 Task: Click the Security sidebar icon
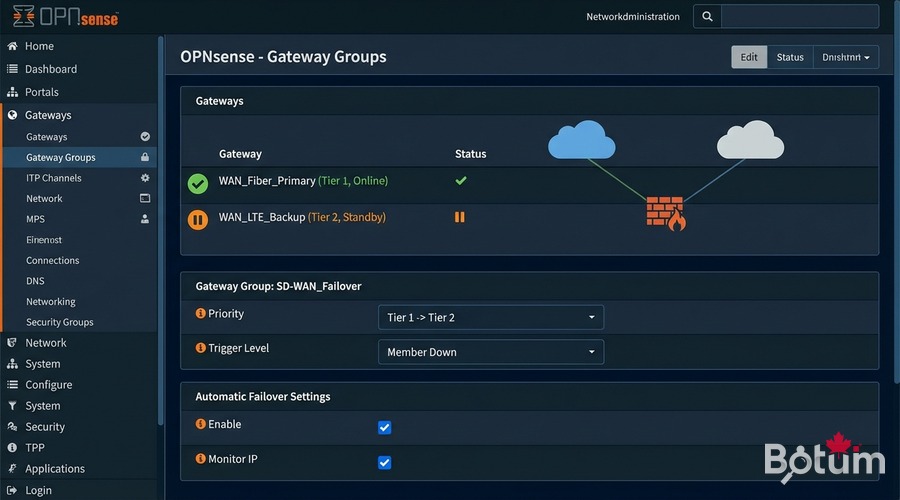tap(12, 427)
